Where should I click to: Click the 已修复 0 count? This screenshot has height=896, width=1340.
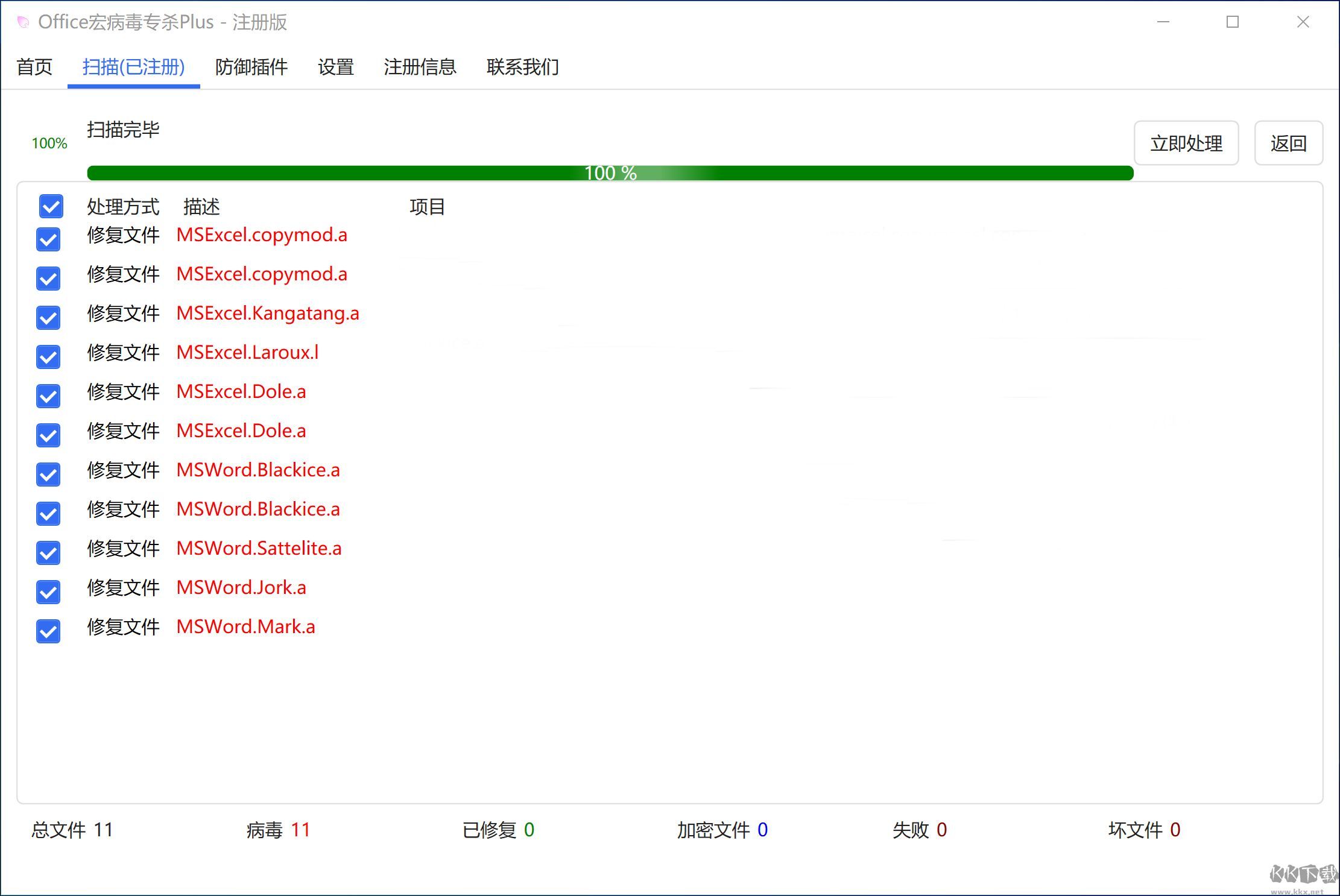(498, 830)
